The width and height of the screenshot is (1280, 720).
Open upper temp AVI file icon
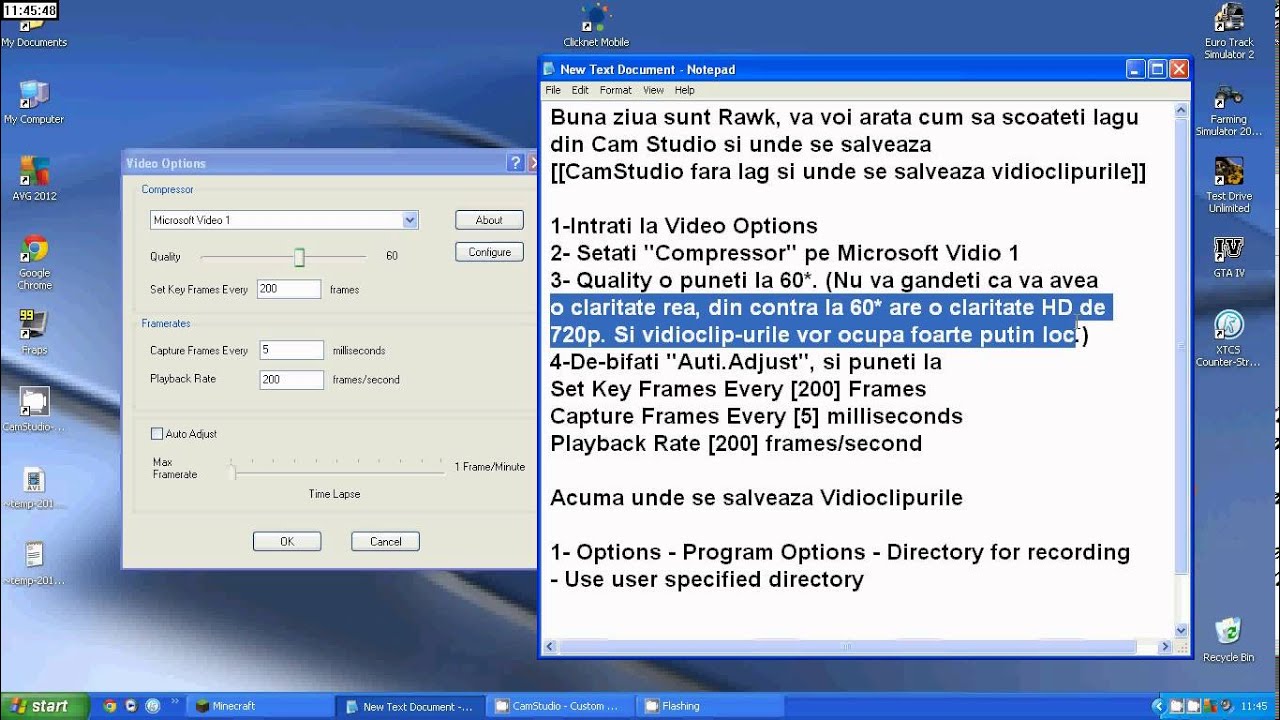[34, 488]
